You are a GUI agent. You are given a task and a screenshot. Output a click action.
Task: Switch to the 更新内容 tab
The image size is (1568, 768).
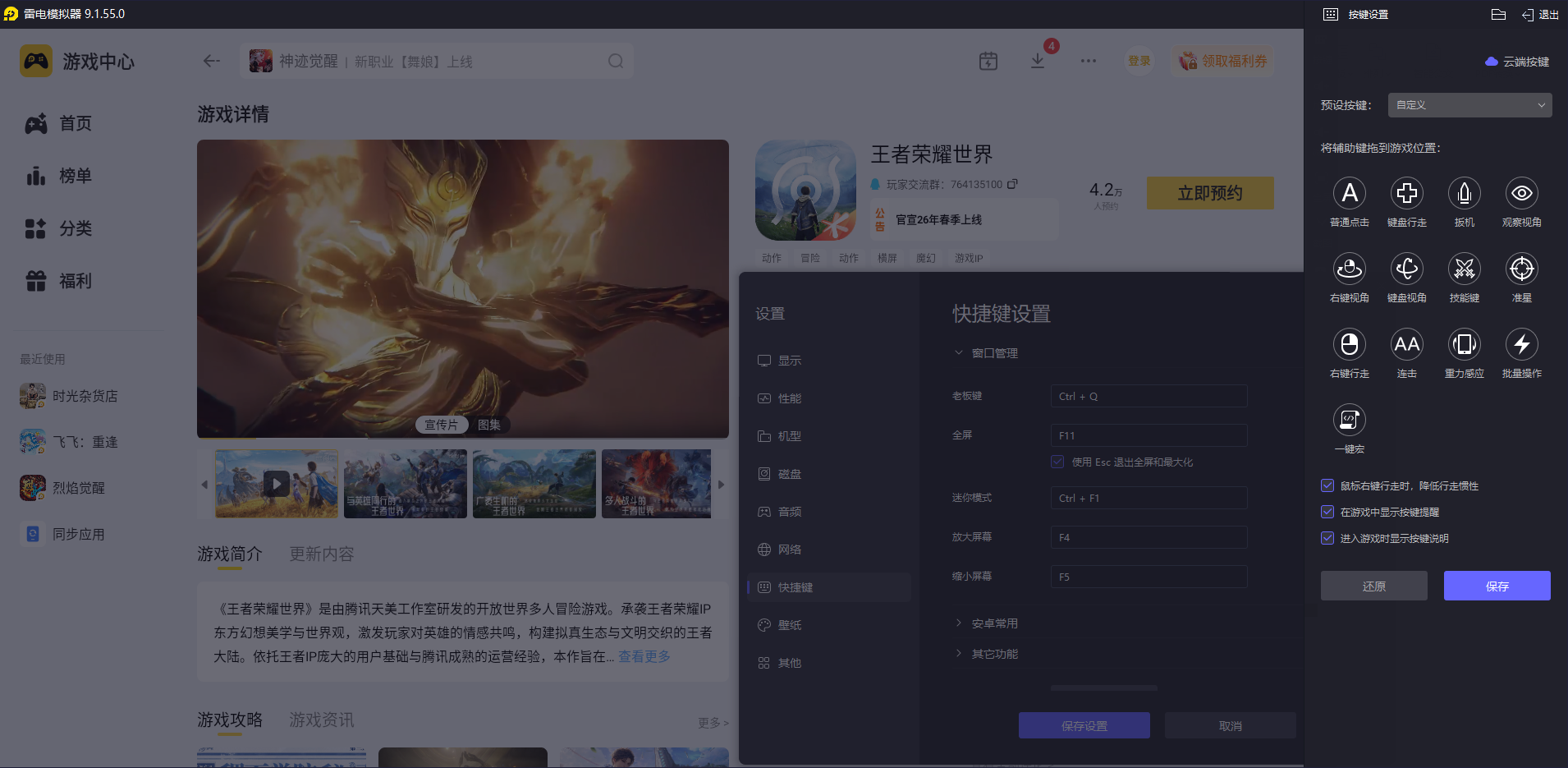(x=321, y=554)
